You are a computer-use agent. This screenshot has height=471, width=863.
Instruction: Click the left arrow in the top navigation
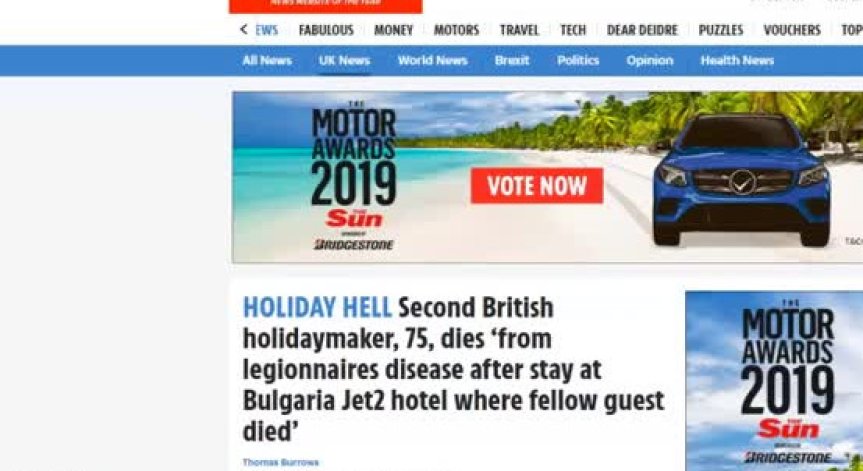point(244,30)
